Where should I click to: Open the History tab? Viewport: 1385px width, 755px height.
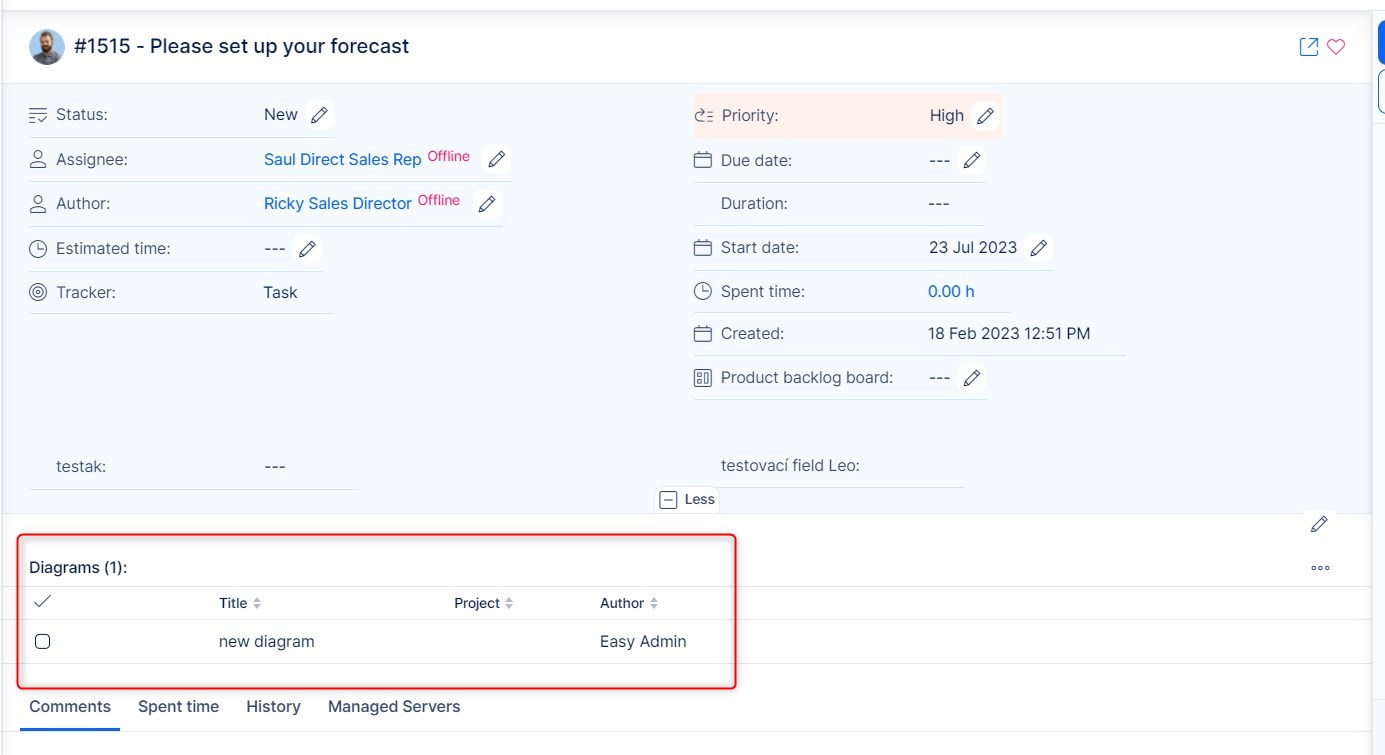[x=273, y=706]
